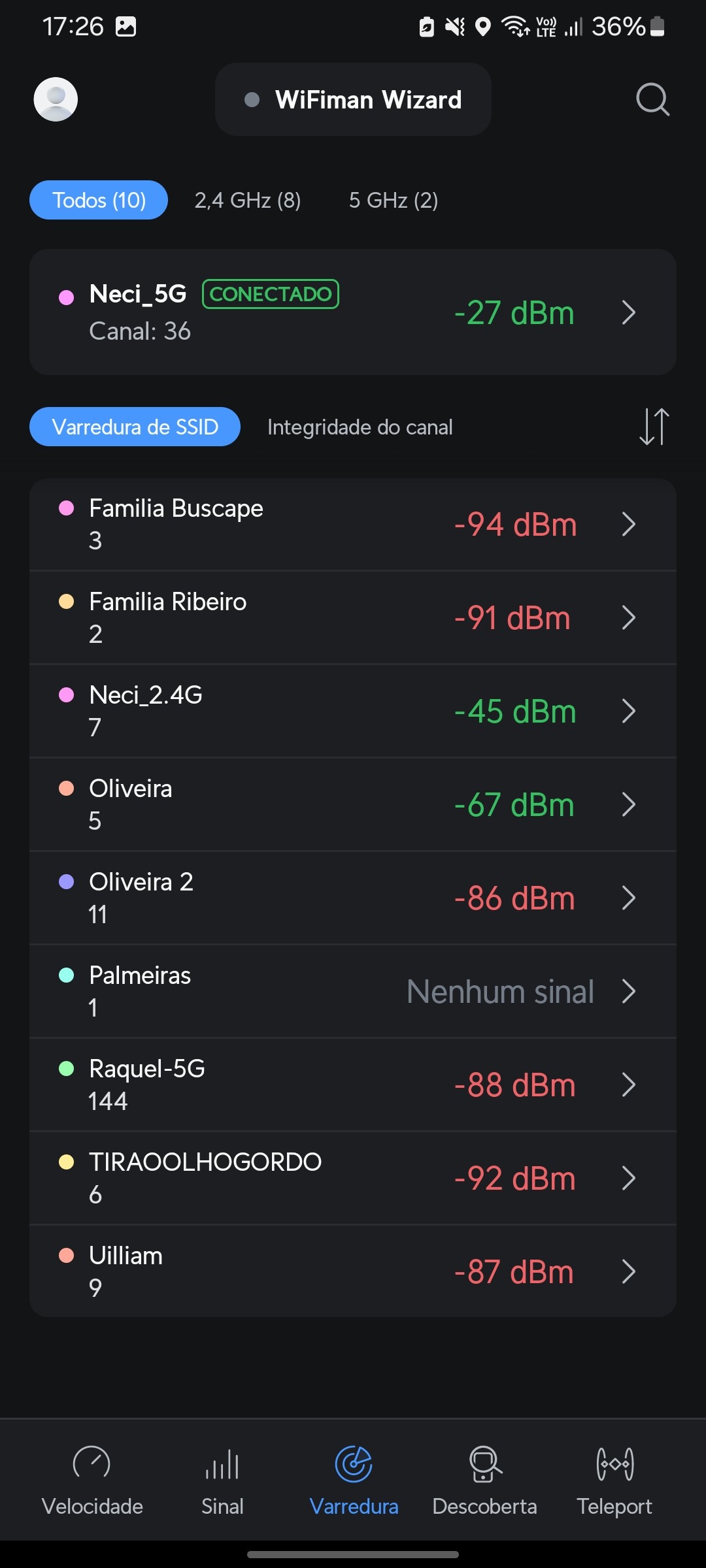706x1568 pixels.
Task: Expand connected Neci_5G details chevron
Action: pyautogui.click(x=629, y=312)
